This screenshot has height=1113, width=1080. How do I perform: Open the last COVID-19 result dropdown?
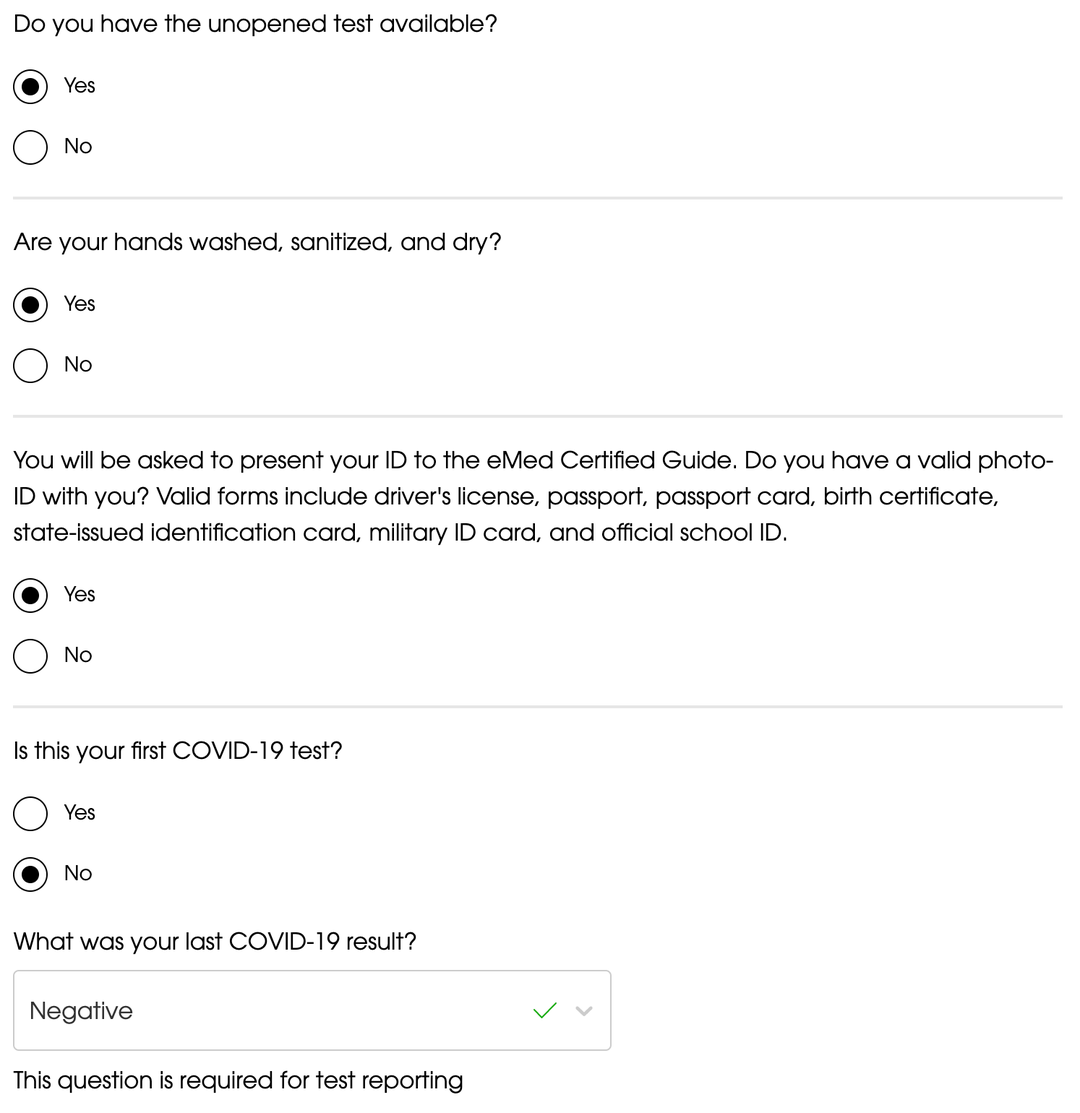click(x=312, y=1010)
